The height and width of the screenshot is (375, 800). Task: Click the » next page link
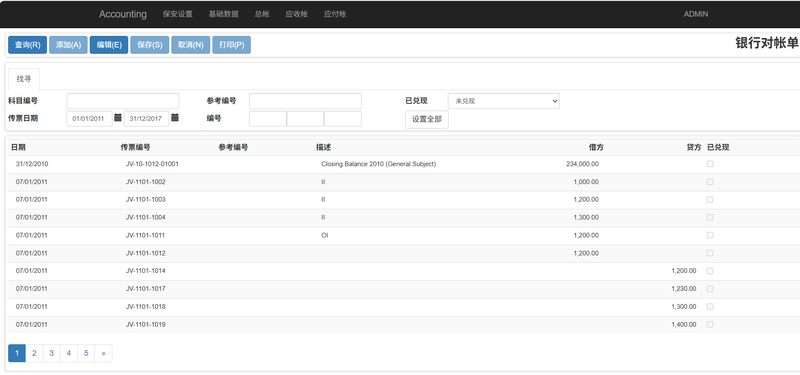[x=104, y=353]
